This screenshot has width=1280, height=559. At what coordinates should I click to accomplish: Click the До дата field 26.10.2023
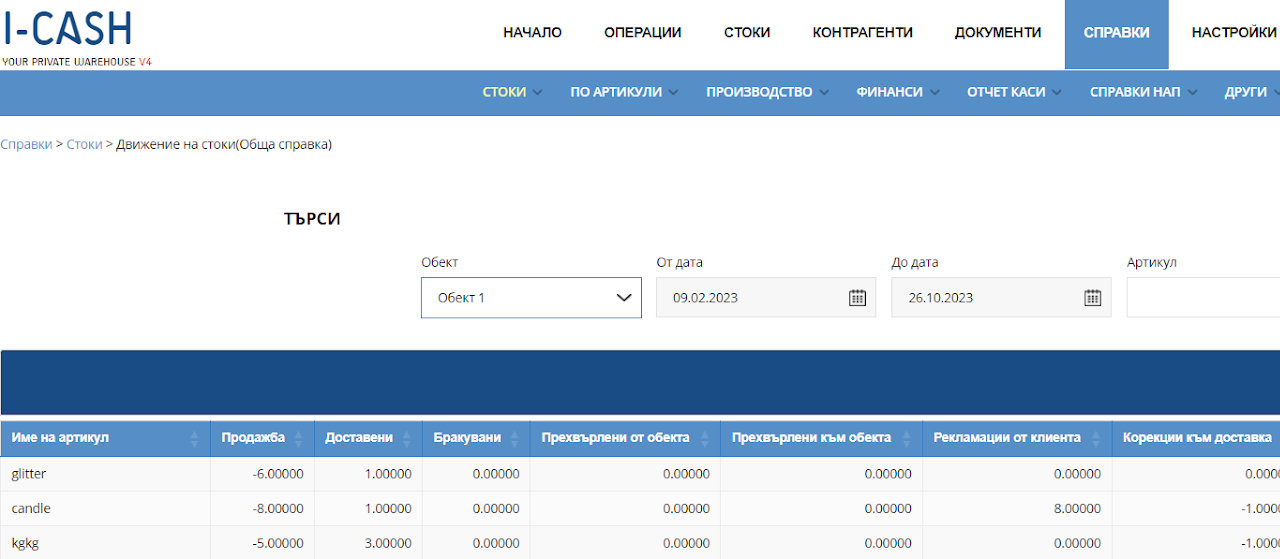tap(1001, 298)
